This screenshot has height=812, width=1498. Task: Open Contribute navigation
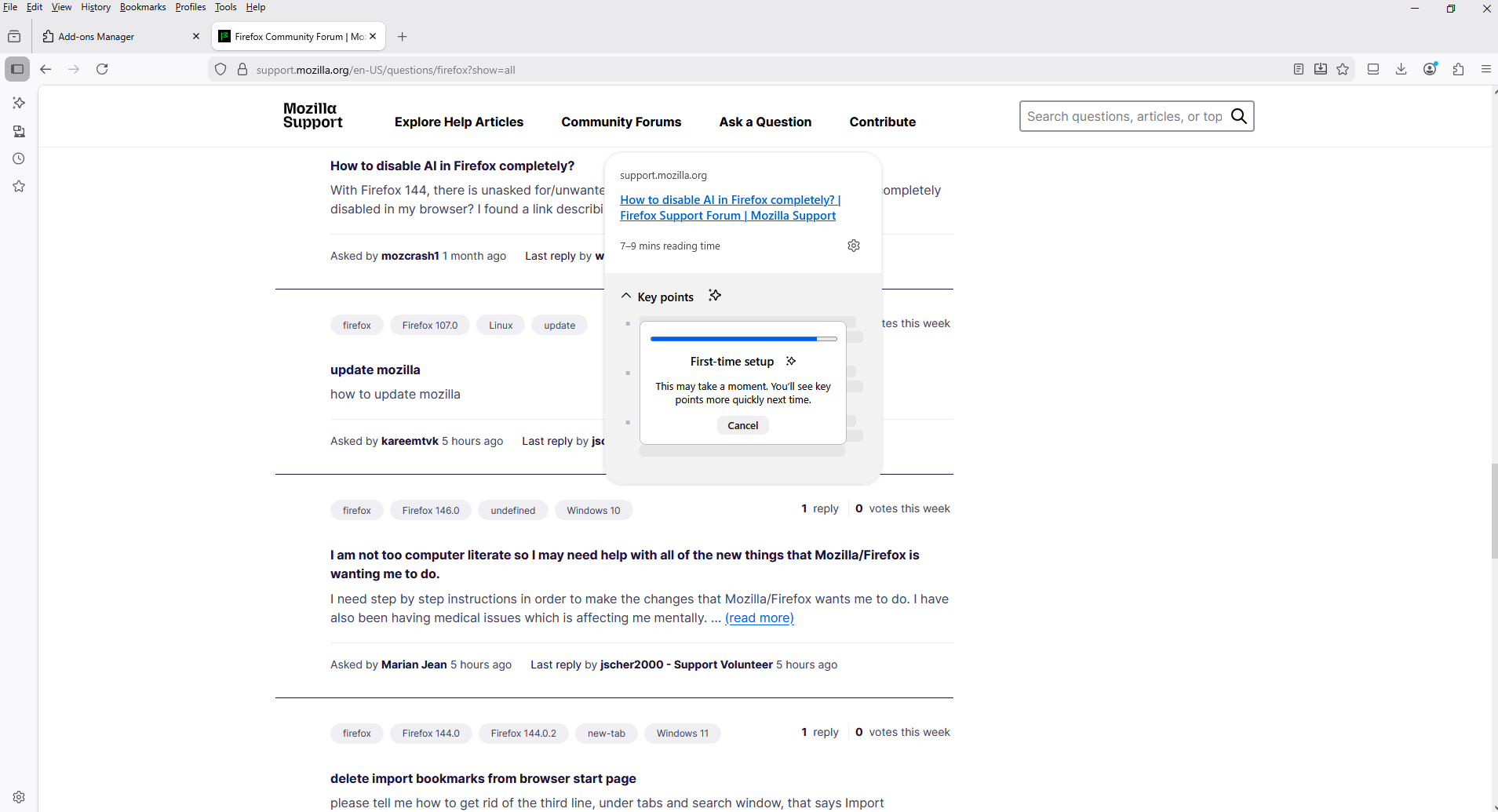[883, 122]
